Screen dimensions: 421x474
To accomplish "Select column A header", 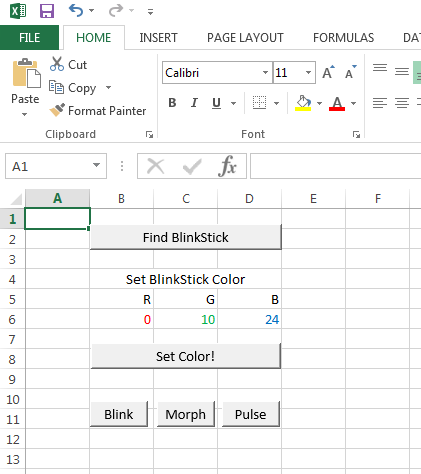I will pyautogui.click(x=57, y=199).
